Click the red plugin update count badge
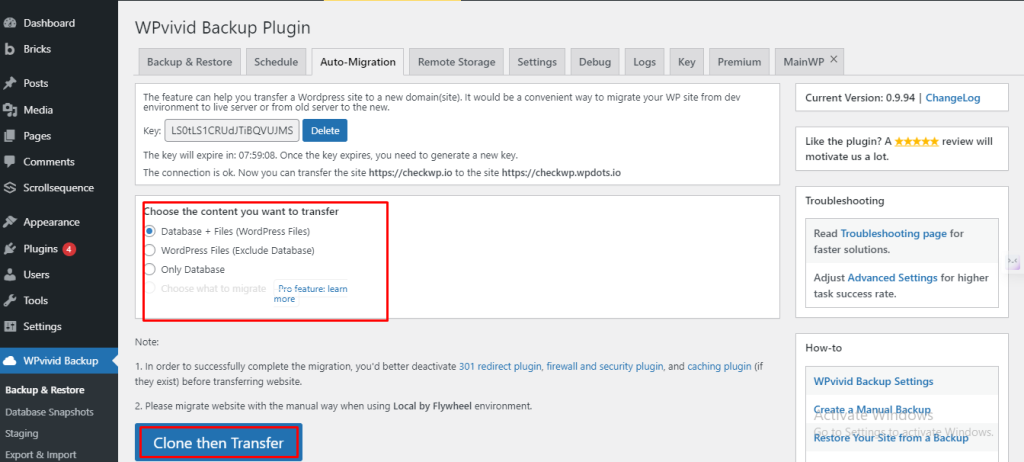 pos(69,249)
